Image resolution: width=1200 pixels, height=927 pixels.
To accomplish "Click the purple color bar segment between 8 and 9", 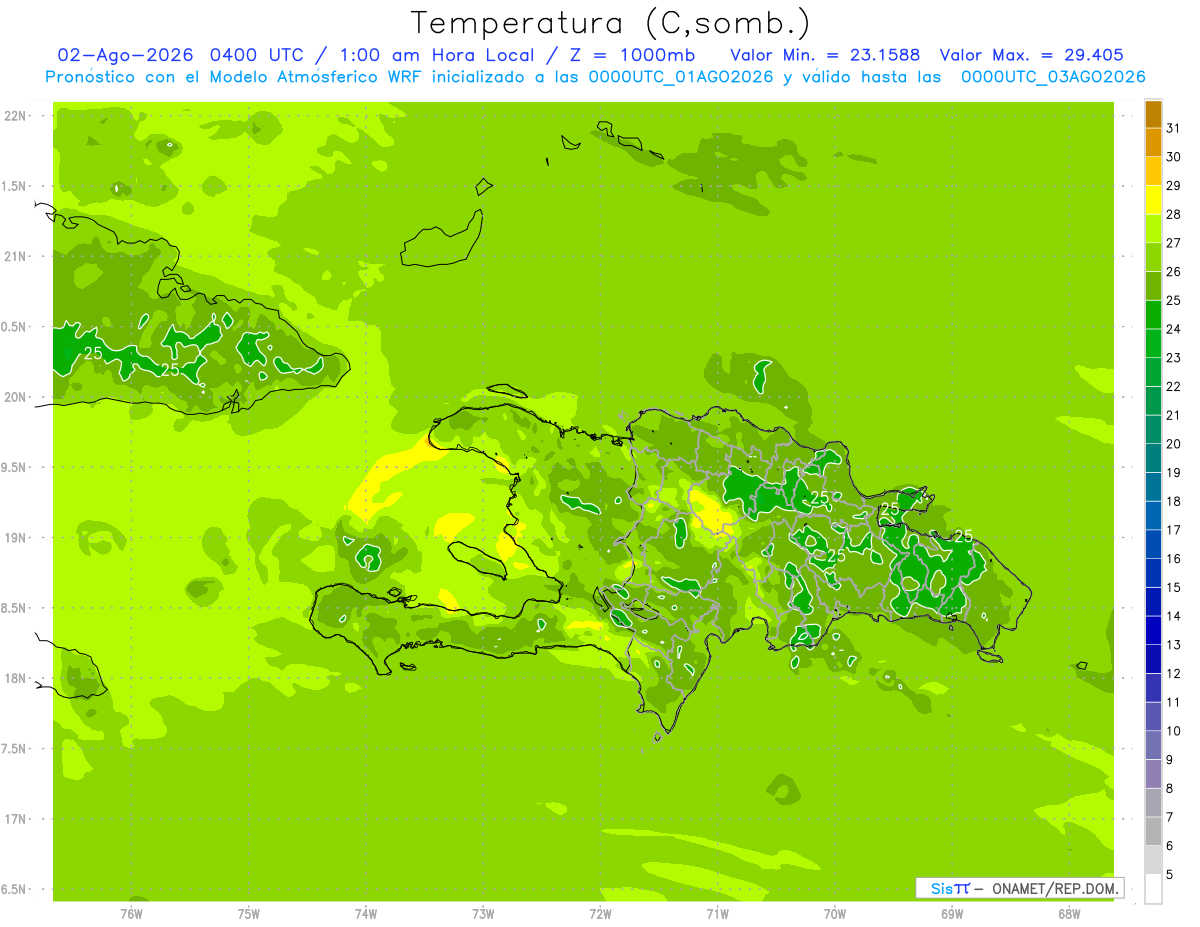I will (x=1153, y=775).
